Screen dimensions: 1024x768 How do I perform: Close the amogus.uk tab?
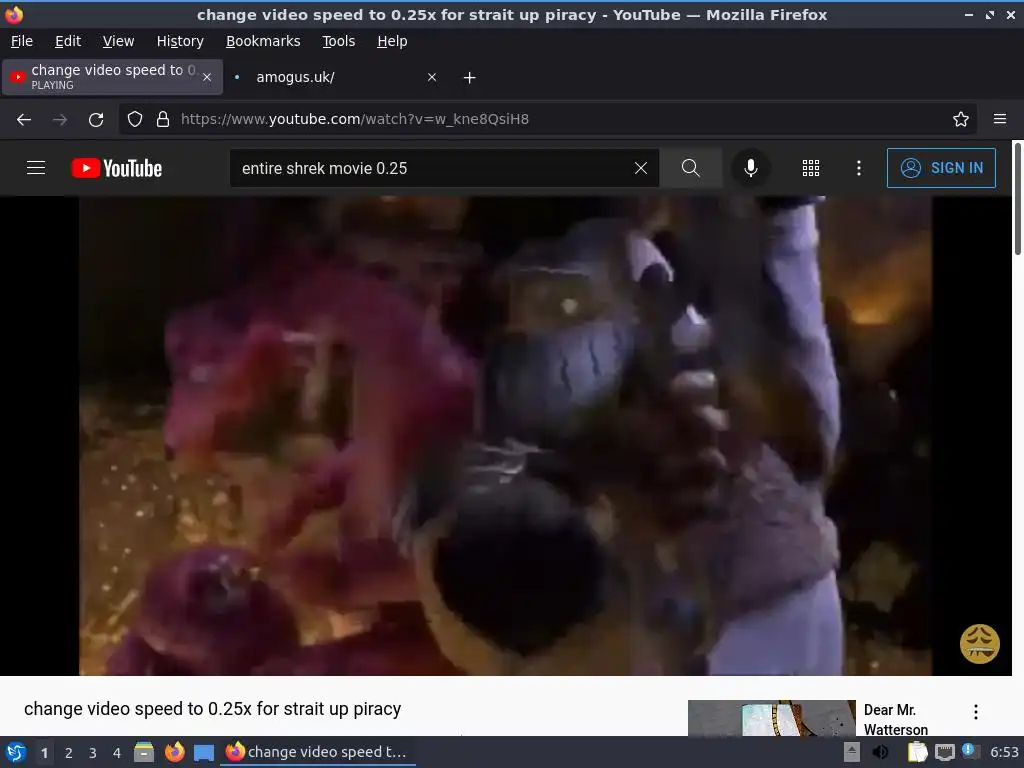click(x=432, y=77)
